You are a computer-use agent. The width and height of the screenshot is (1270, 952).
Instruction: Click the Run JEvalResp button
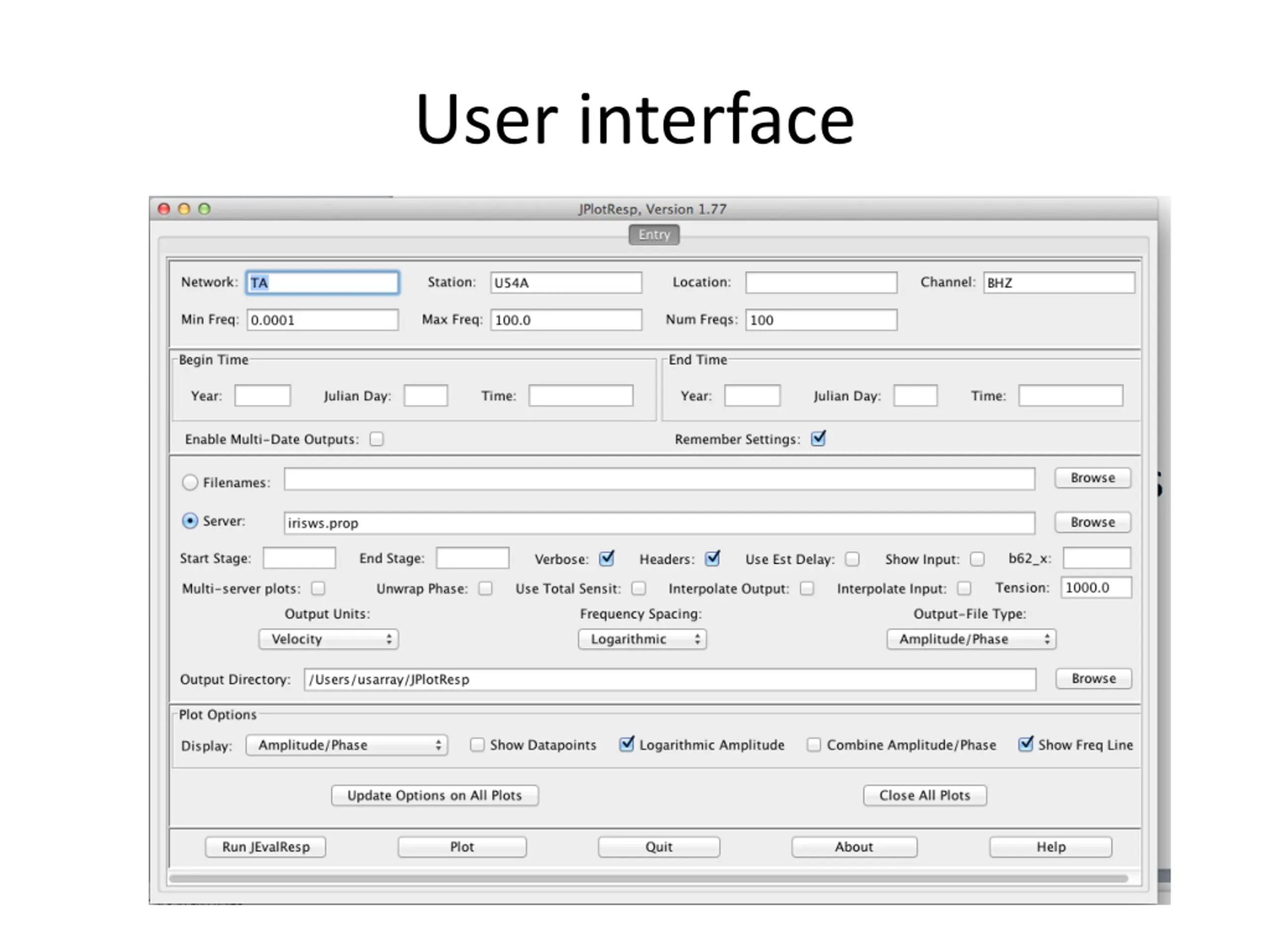coord(265,847)
